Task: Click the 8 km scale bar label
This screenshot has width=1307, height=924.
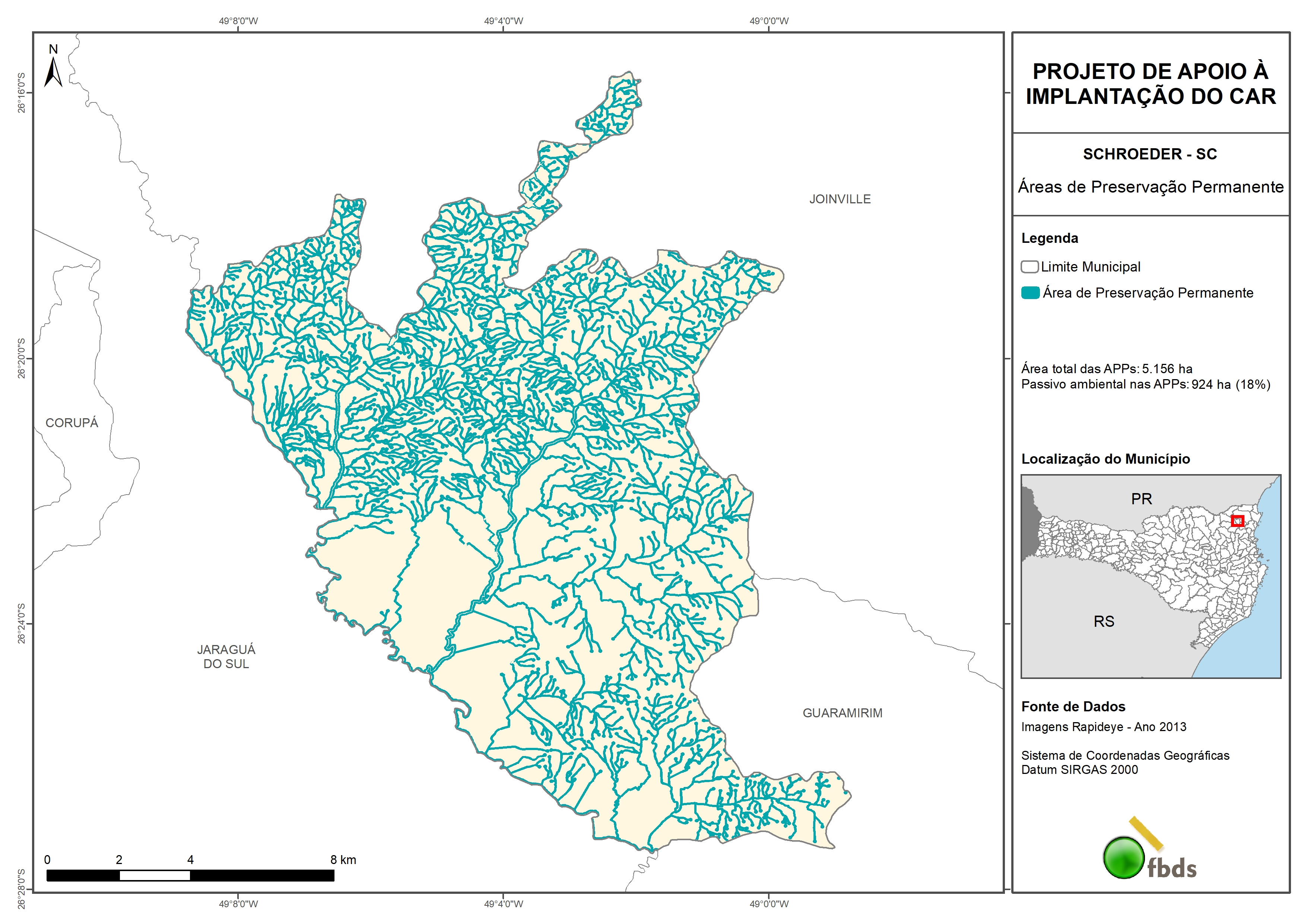Action: coord(343,860)
